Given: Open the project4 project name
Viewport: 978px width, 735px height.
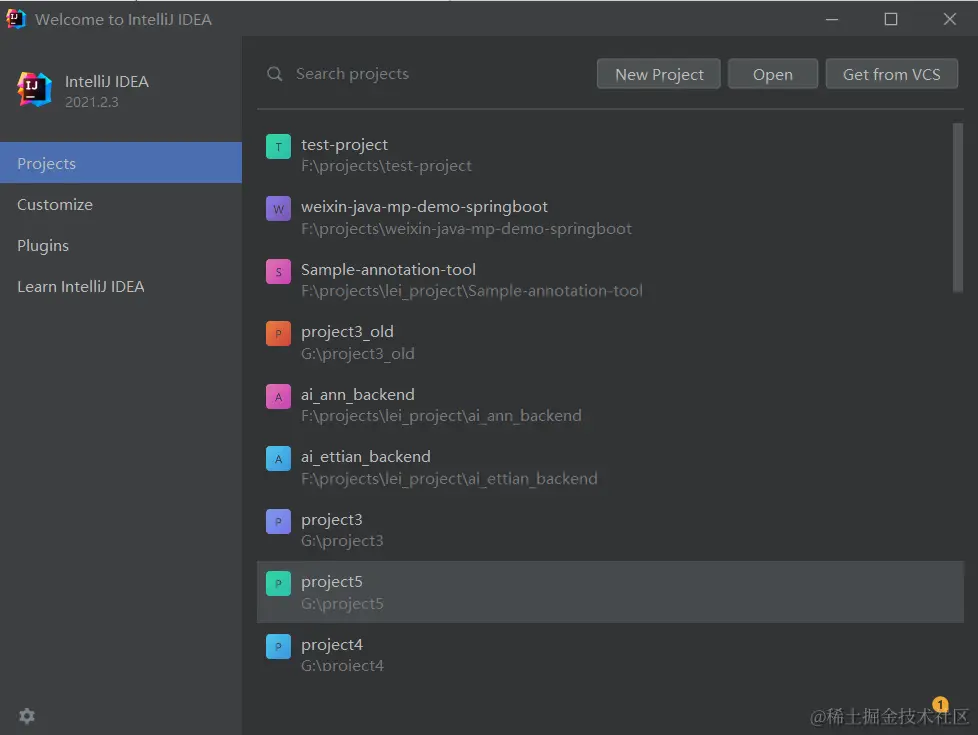Looking at the screenshot, I should pos(332,645).
